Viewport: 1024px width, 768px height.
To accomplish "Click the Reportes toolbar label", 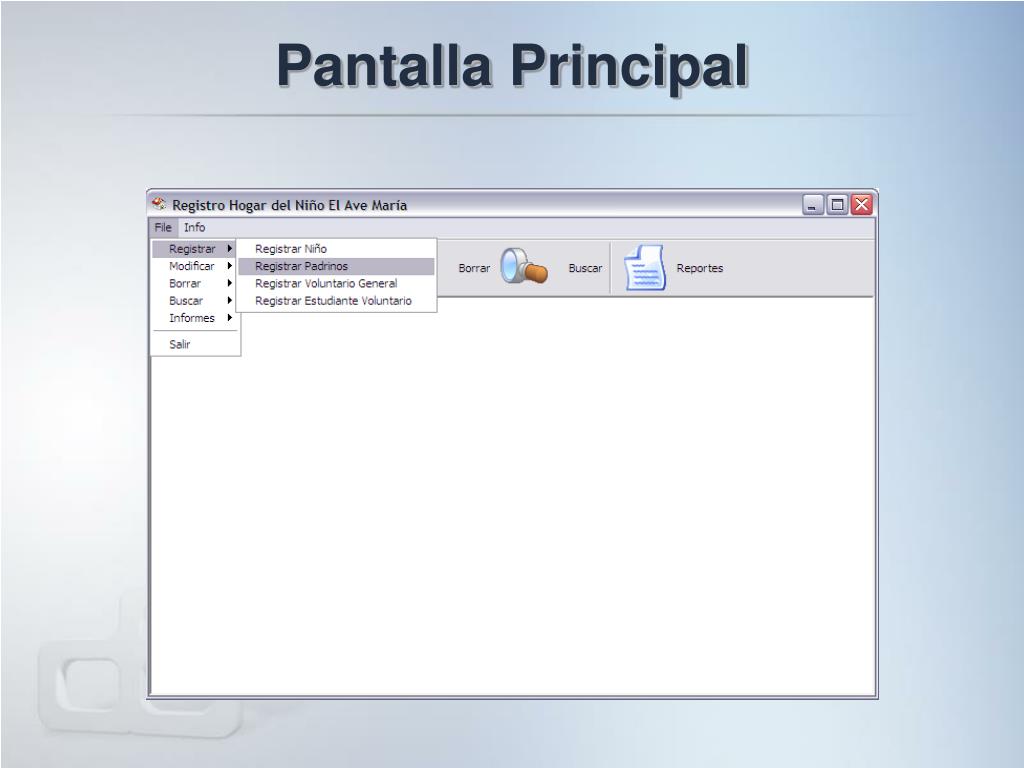I will pos(699,268).
